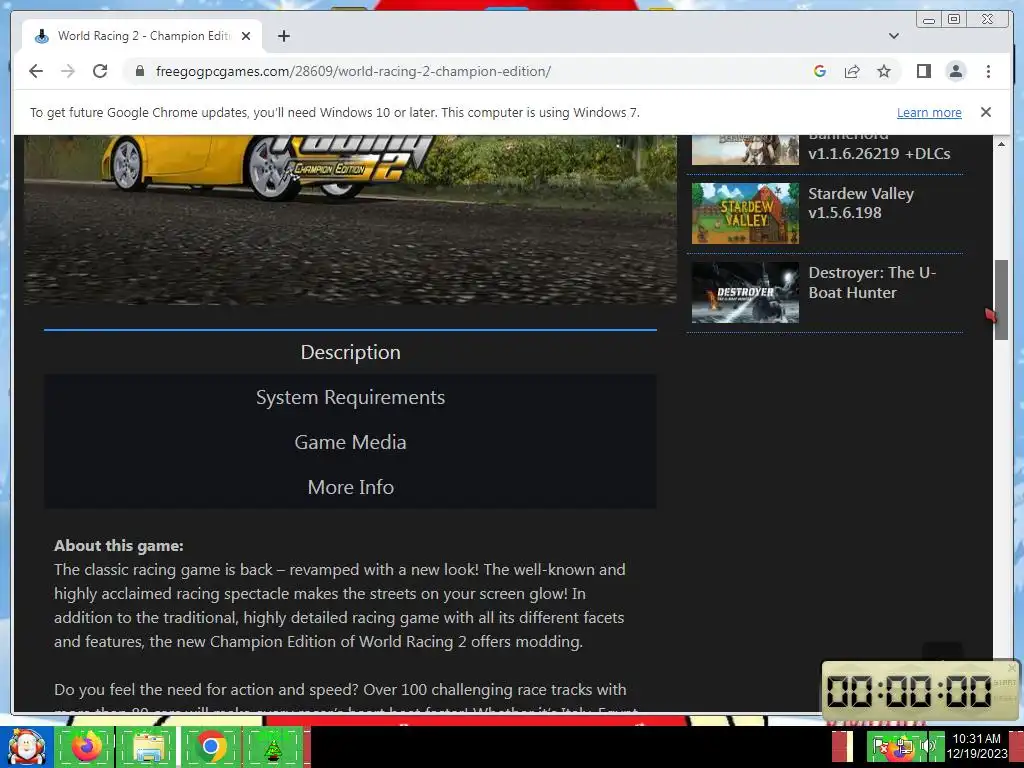
Task: Open Destroyer: The U-Boat Hunter link
Action: coord(872,283)
